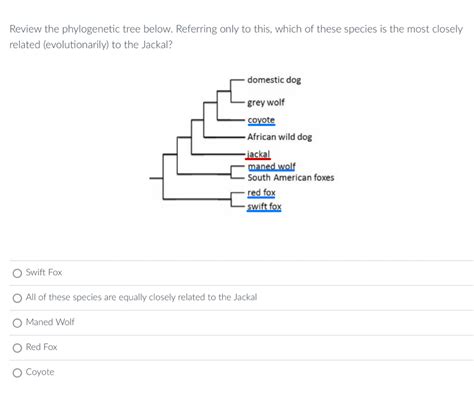Select the Swift Fox radio button
Screen dimensions: 474x394
pos(17,273)
